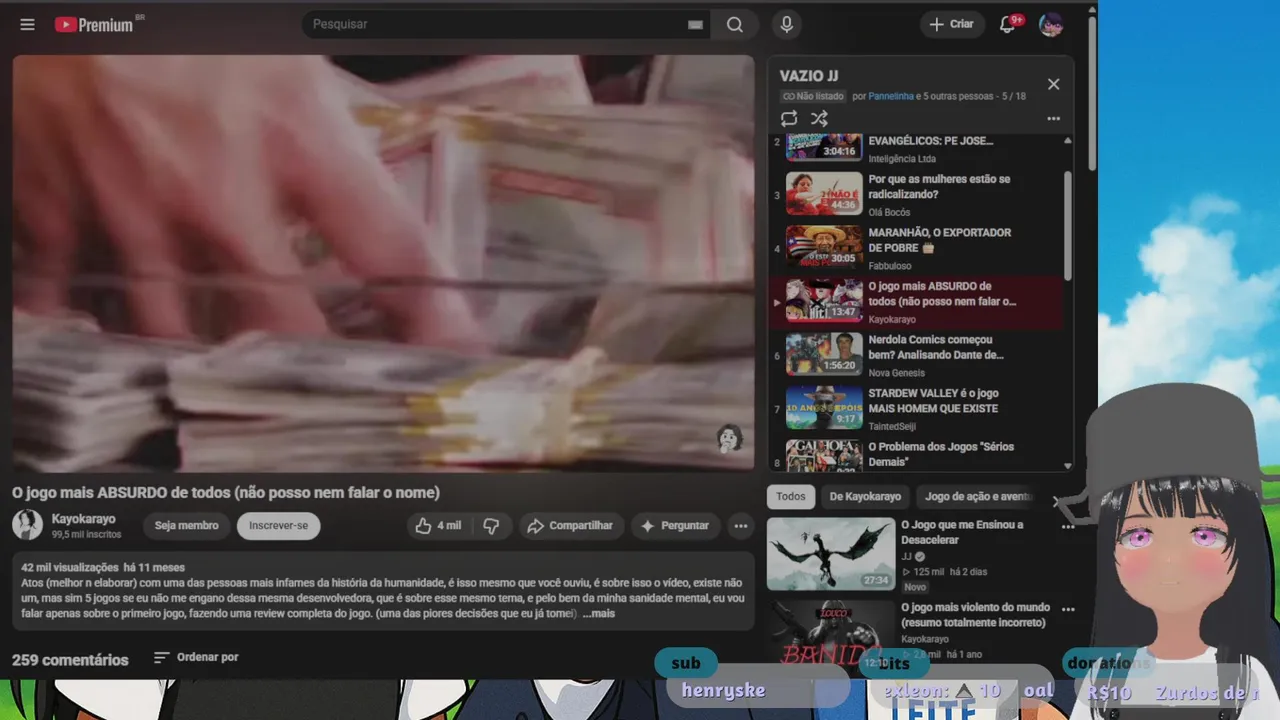Play 'Por que as mulheres estão se radicalizando?'
Image resolution: width=1280 pixels, height=720 pixels.
click(x=915, y=194)
